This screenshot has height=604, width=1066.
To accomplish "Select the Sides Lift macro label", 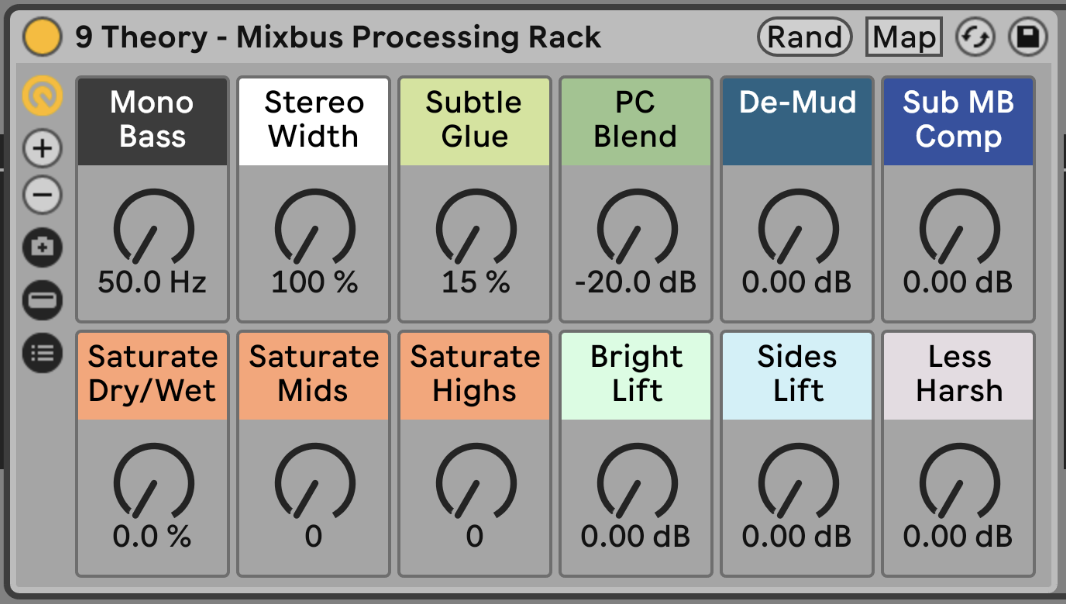I will point(797,375).
